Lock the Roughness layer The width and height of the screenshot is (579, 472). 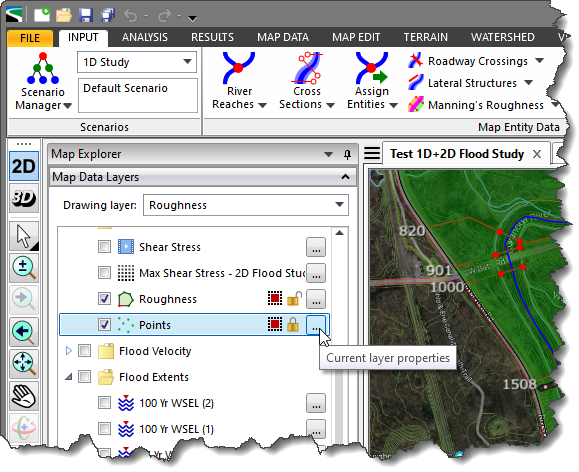pyautogui.click(x=294, y=298)
